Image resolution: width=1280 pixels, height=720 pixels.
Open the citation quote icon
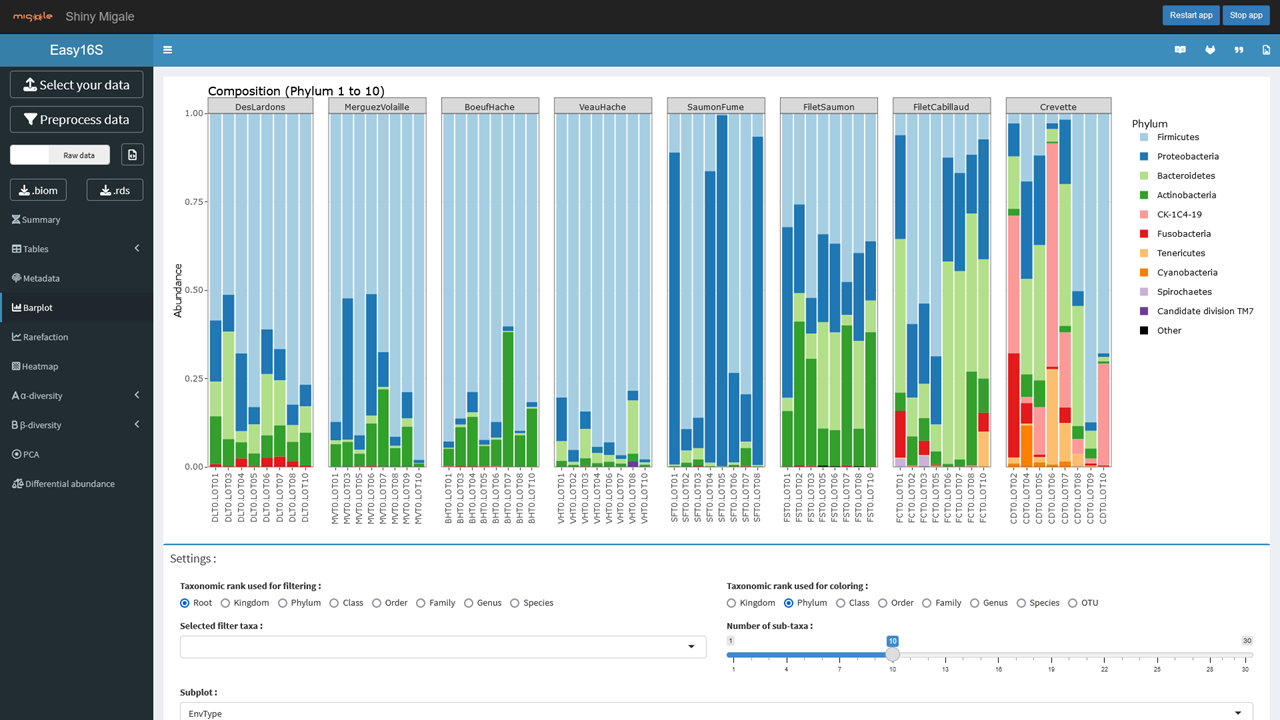(x=1239, y=50)
